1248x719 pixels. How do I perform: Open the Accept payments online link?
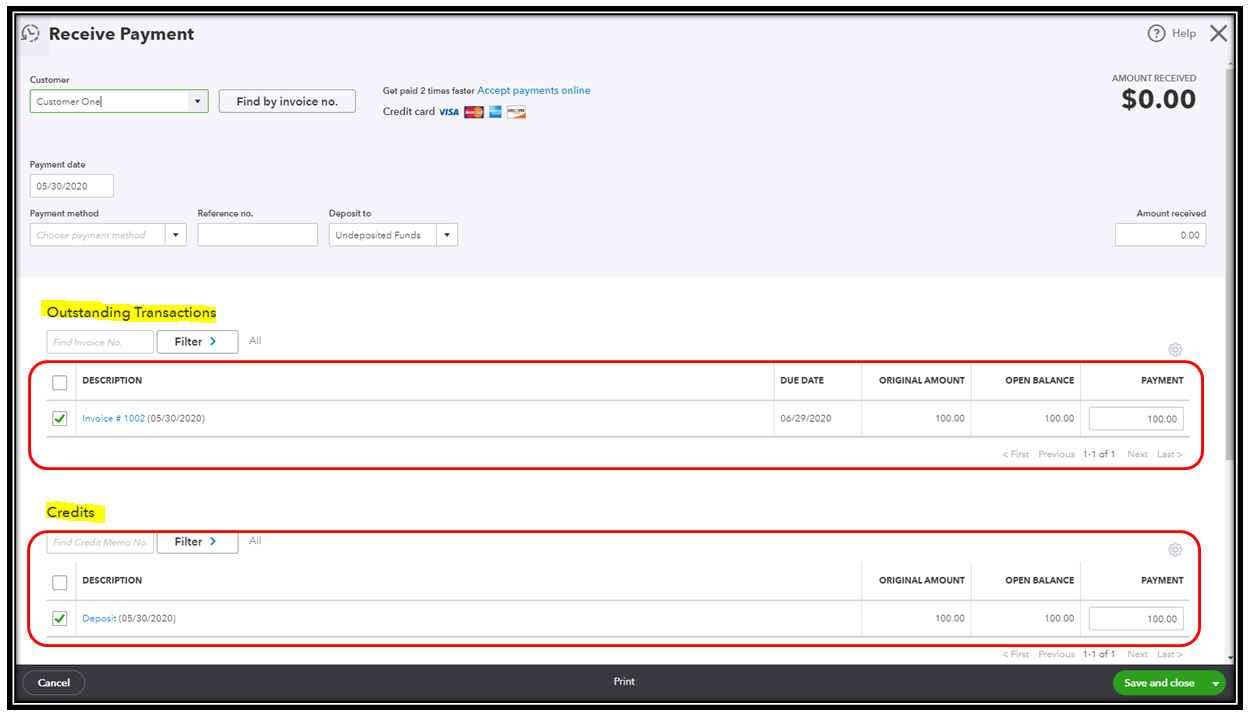(534, 90)
